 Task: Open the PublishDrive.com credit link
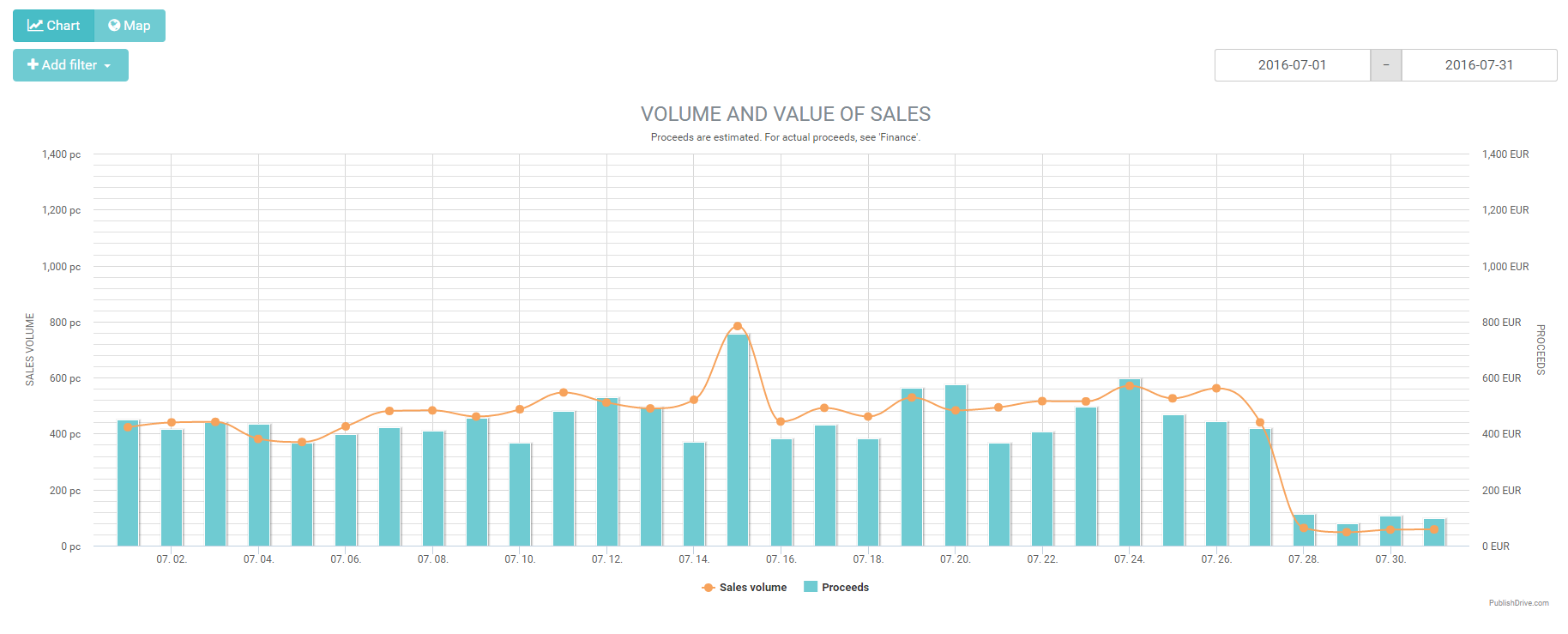(x=1518, y=603)
